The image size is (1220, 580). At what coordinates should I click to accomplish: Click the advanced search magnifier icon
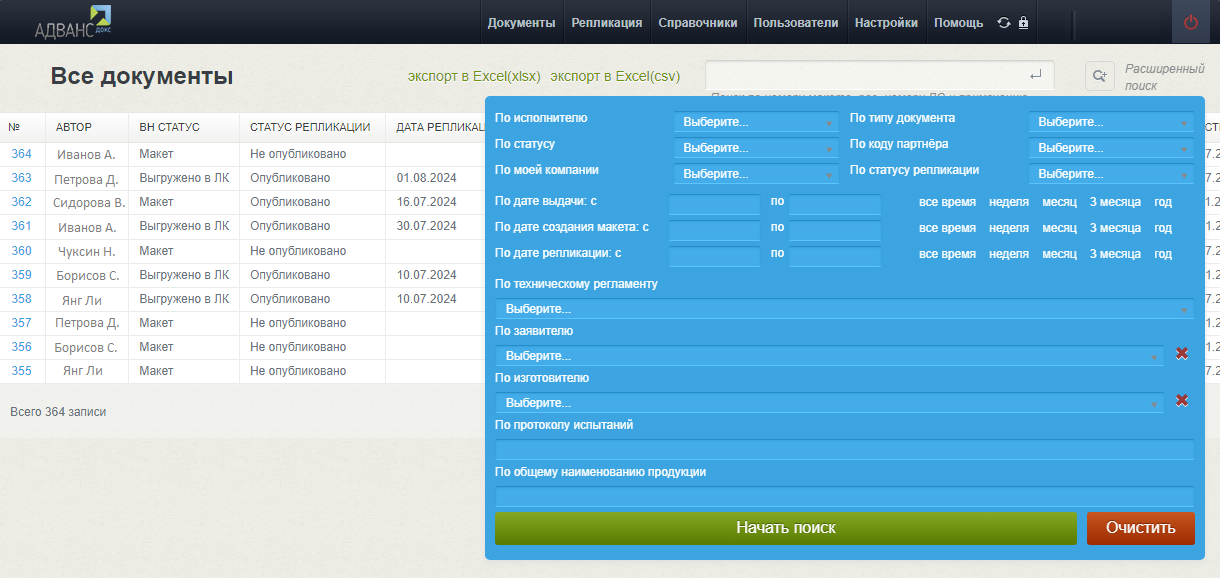tap(1100, 76)
